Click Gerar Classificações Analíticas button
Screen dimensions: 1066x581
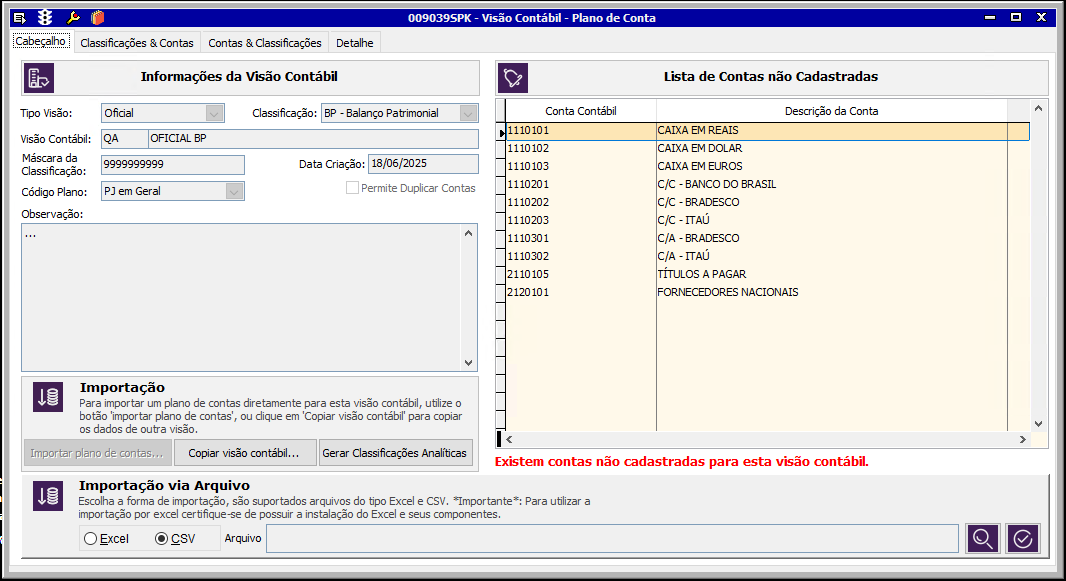395,453
